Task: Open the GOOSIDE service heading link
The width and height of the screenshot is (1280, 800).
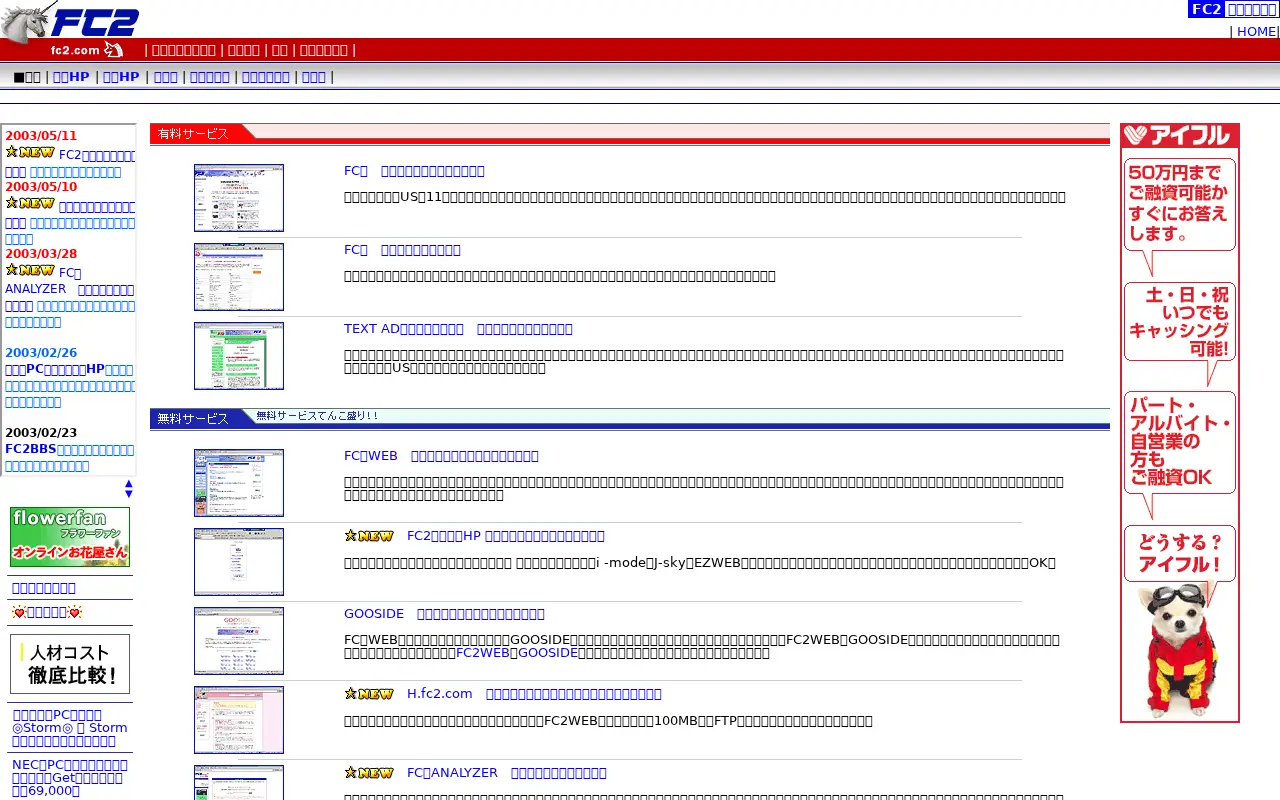Action: pos(444,614)
